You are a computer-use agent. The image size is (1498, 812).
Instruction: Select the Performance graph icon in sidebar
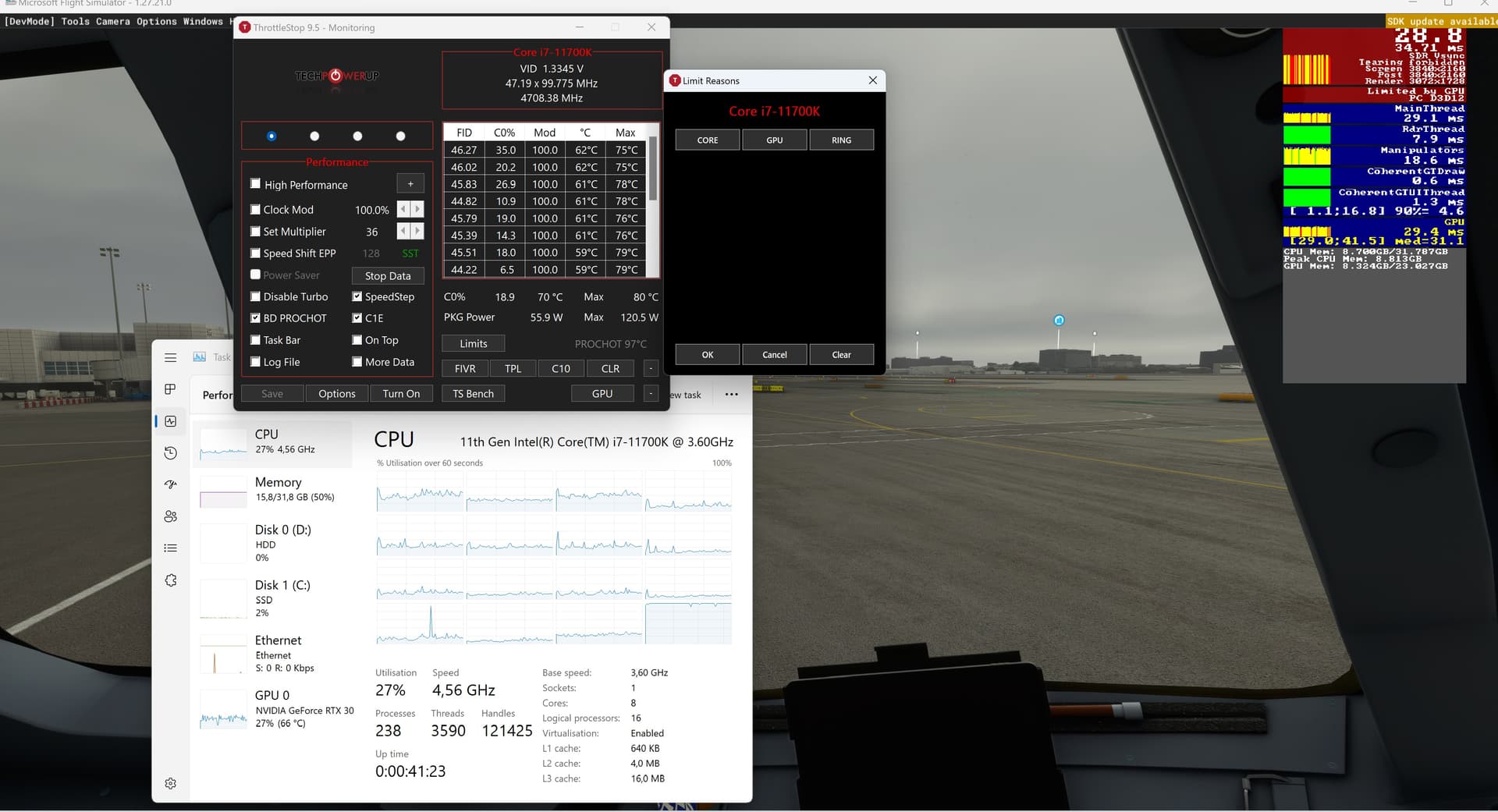[x=170, y=421]
